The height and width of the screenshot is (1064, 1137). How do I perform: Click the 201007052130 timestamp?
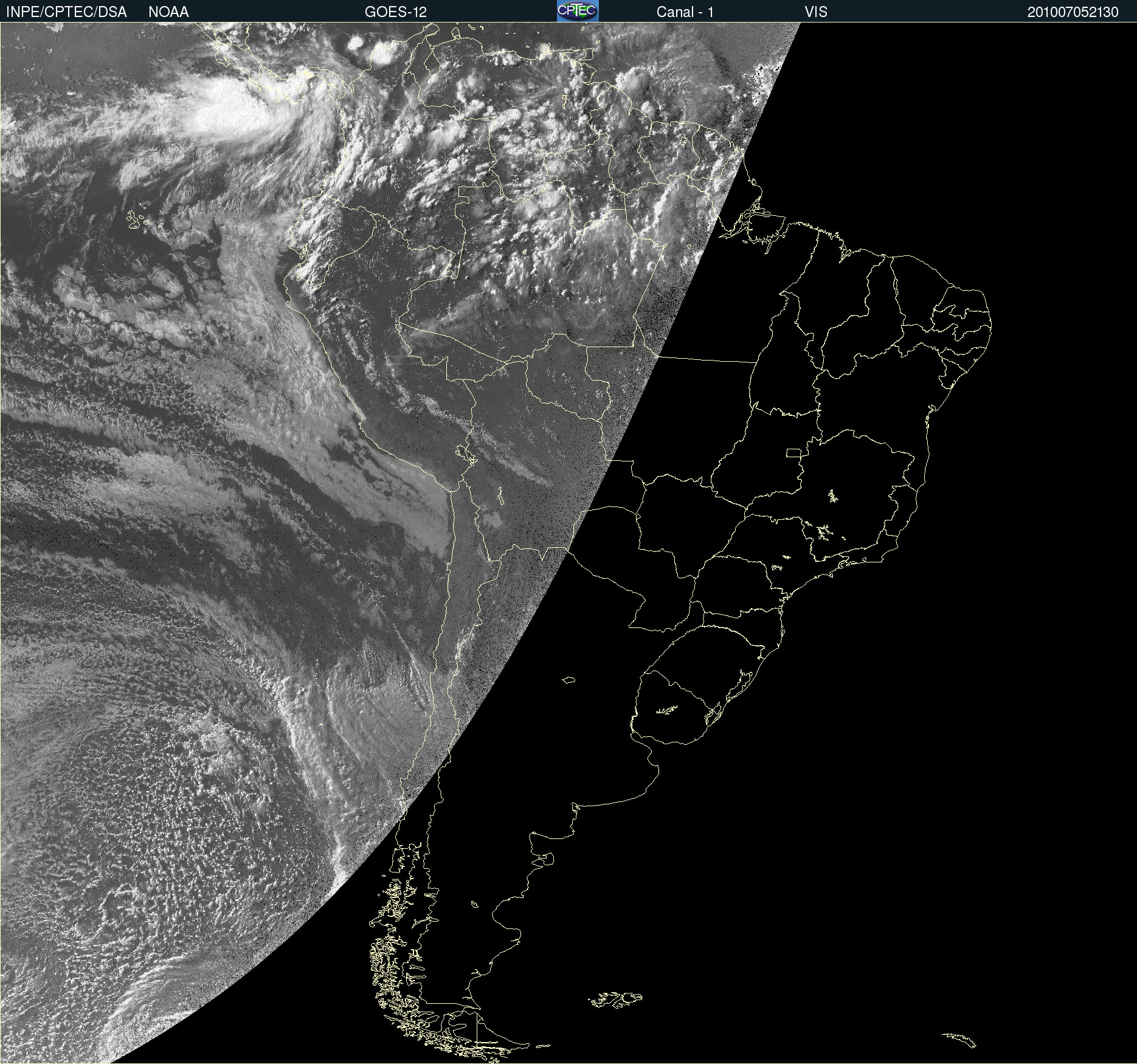[1073, 12]
